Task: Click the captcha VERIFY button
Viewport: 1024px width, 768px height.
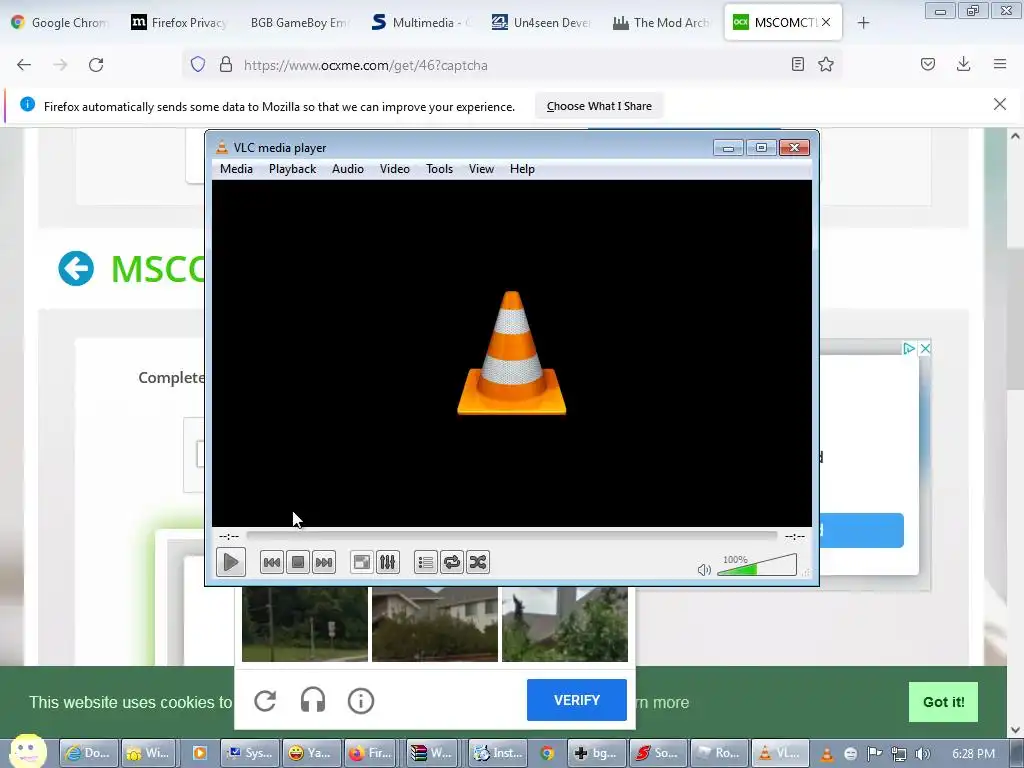Action: click(x=577, y=700)
